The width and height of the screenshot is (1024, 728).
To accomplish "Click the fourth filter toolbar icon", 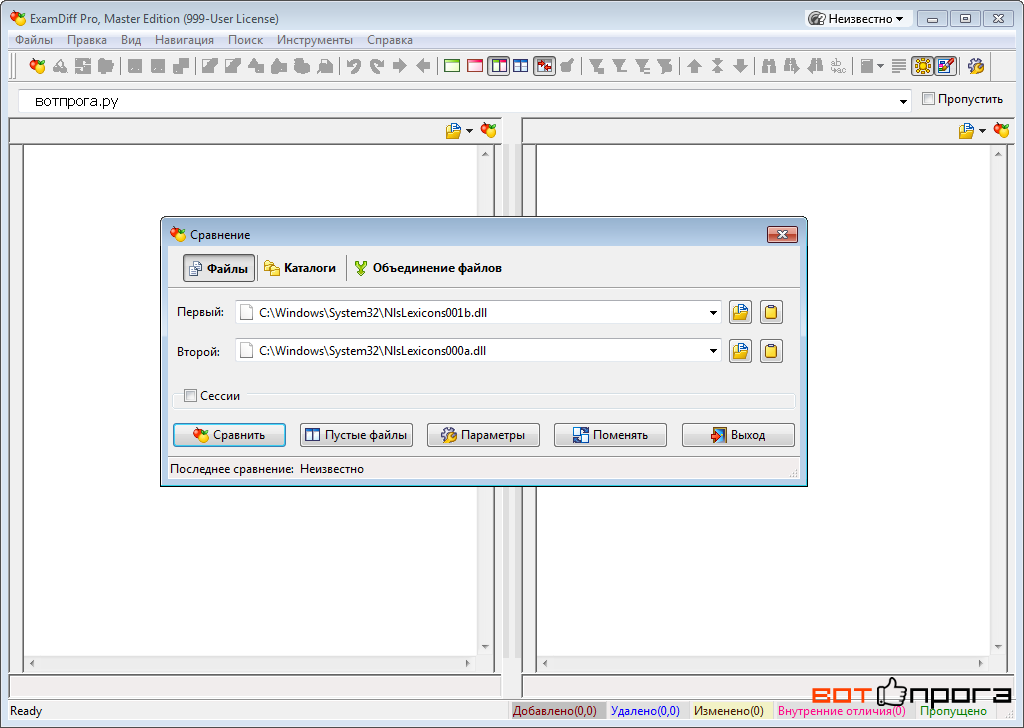I will click(665, 66).
